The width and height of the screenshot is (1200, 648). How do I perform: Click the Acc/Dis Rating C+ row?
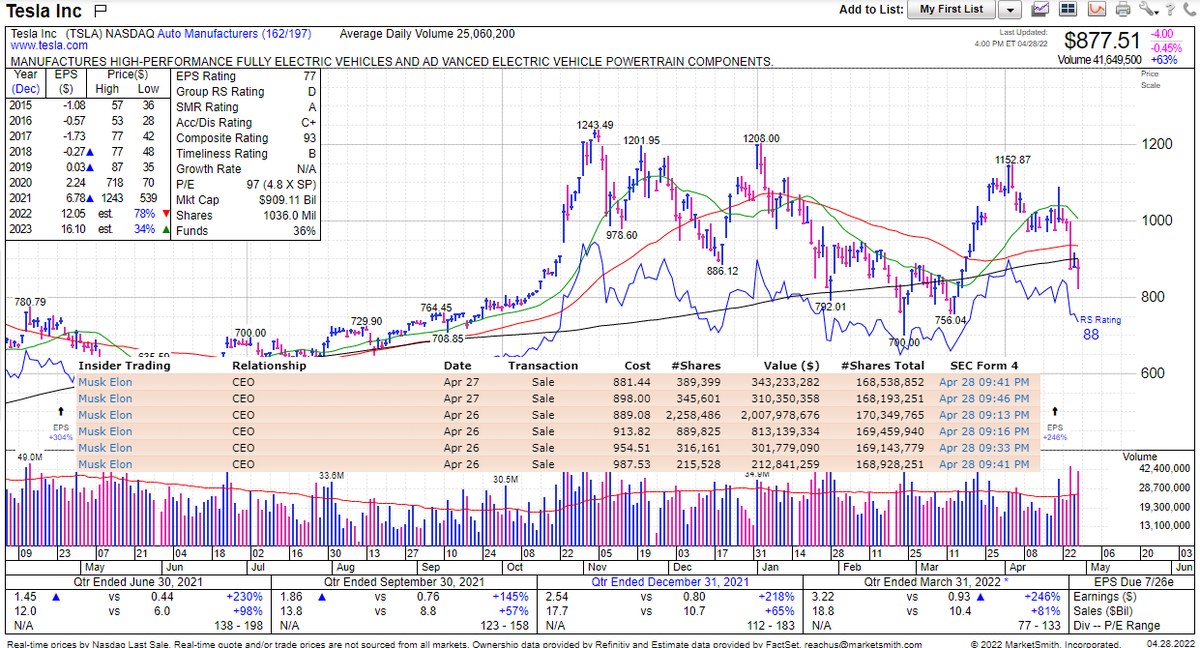pos(245,122)
